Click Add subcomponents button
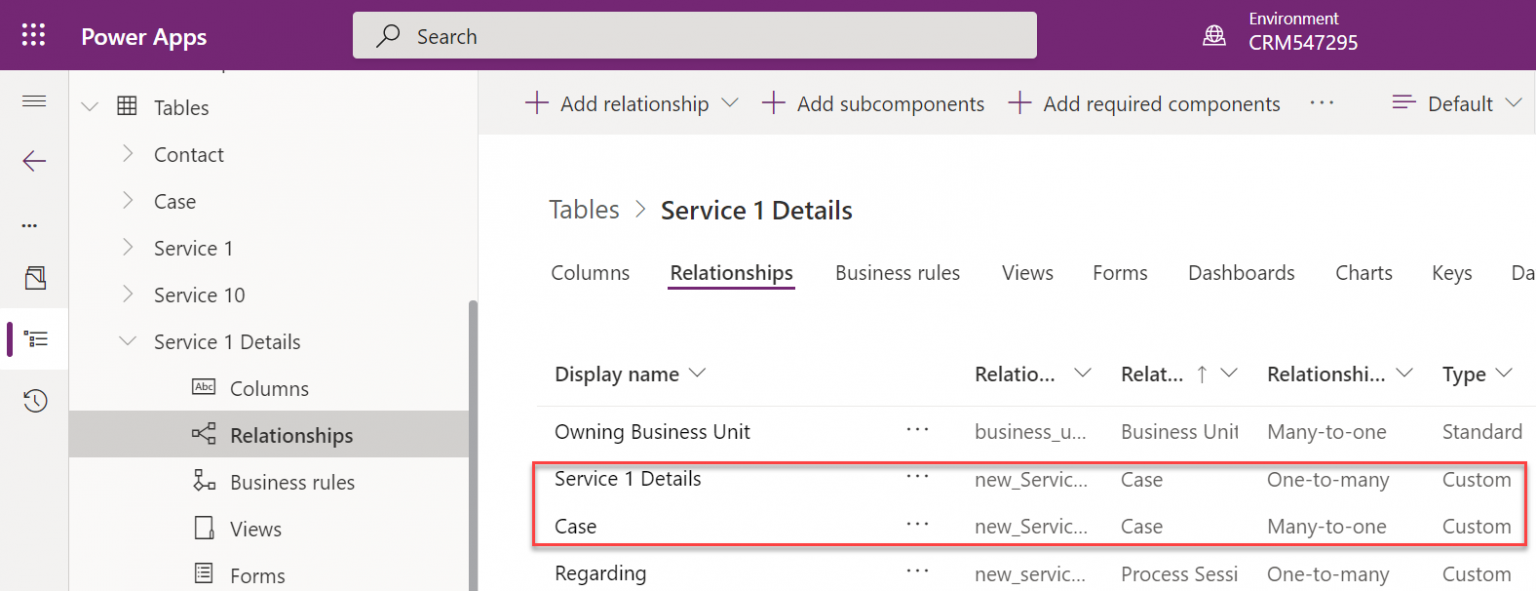This screenshot has width=1536, height=591. 873,104
